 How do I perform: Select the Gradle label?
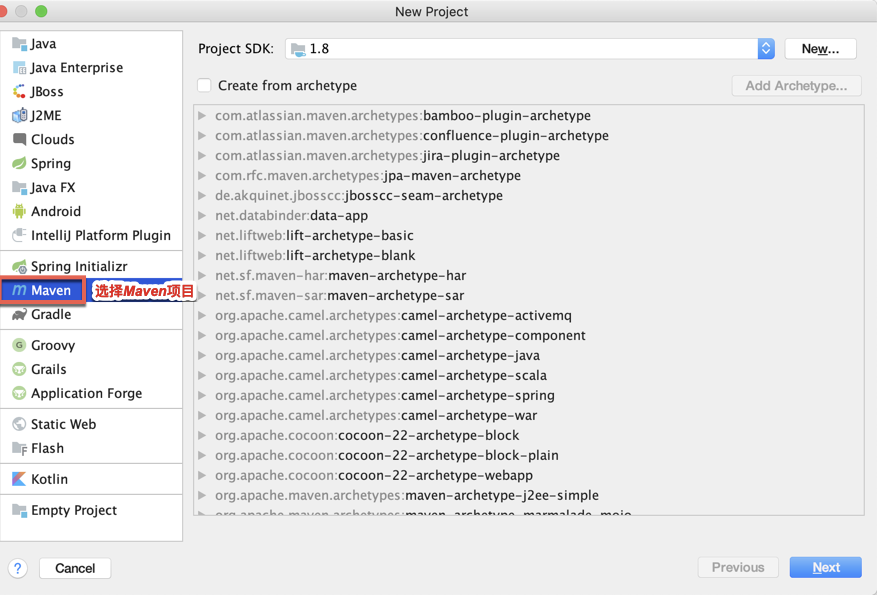[51, 314]
